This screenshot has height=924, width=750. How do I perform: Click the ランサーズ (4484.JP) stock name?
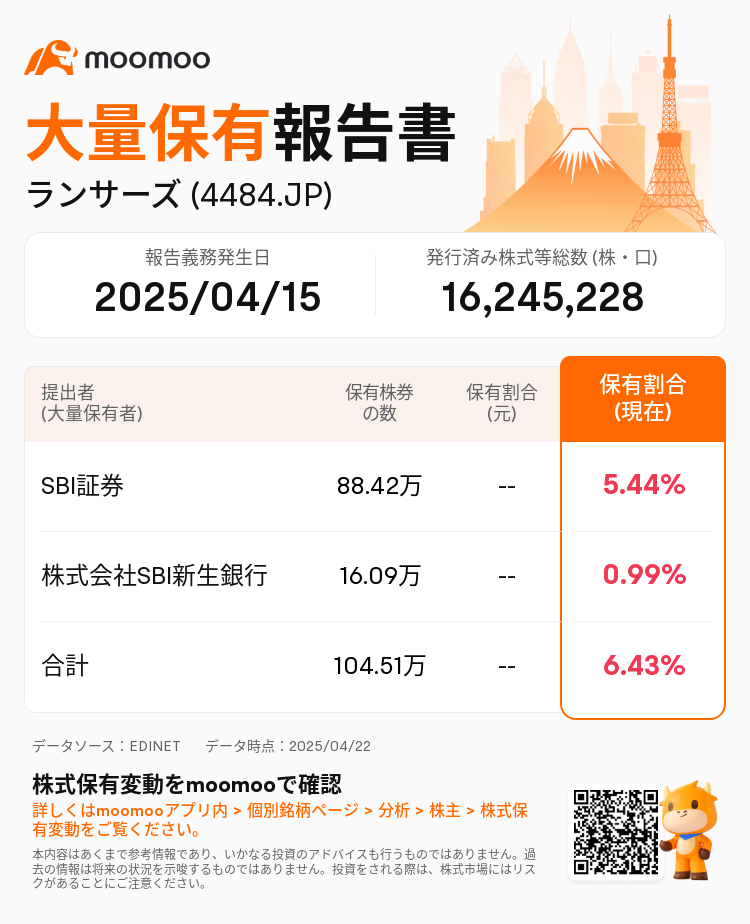pyautogui.click(x=180, y=195)
